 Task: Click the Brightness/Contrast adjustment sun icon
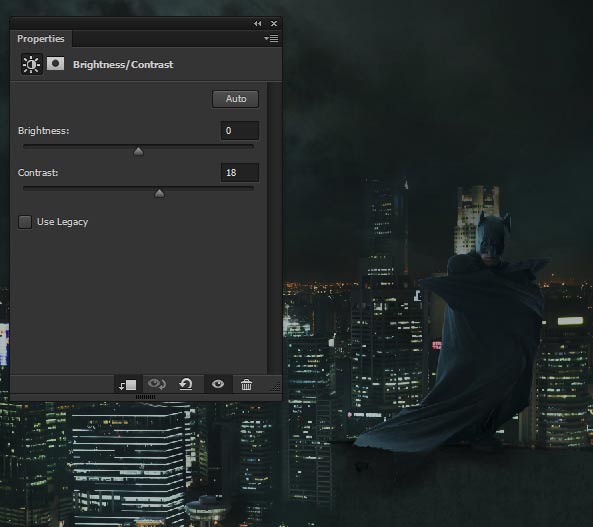pos(31,64)
